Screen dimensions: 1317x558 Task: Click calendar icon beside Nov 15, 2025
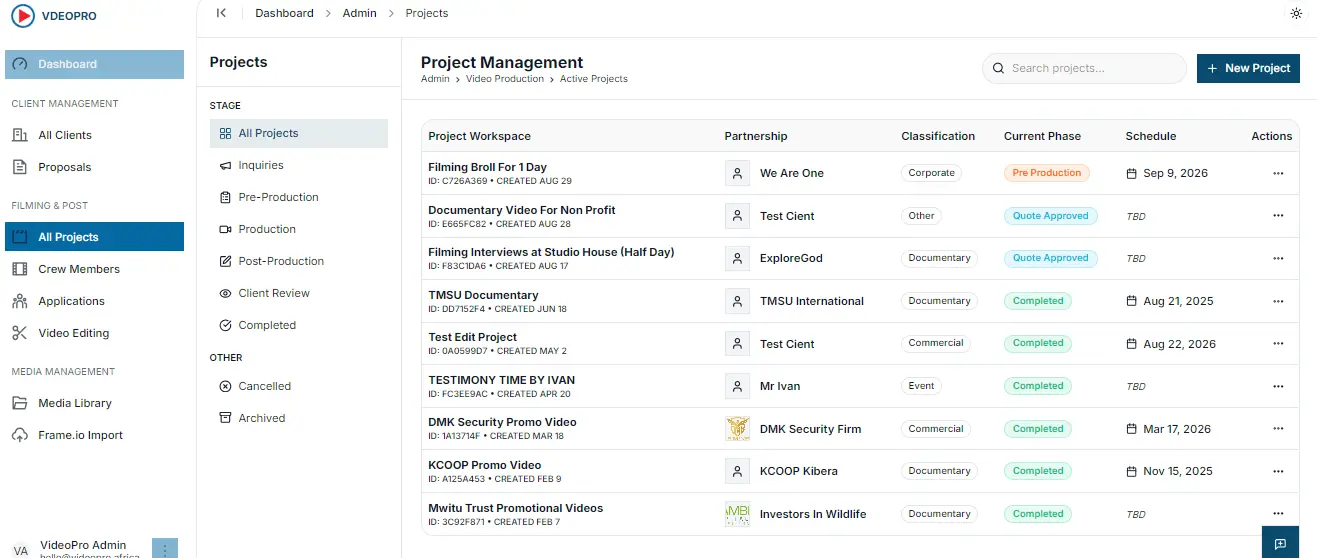[1132, 471]
